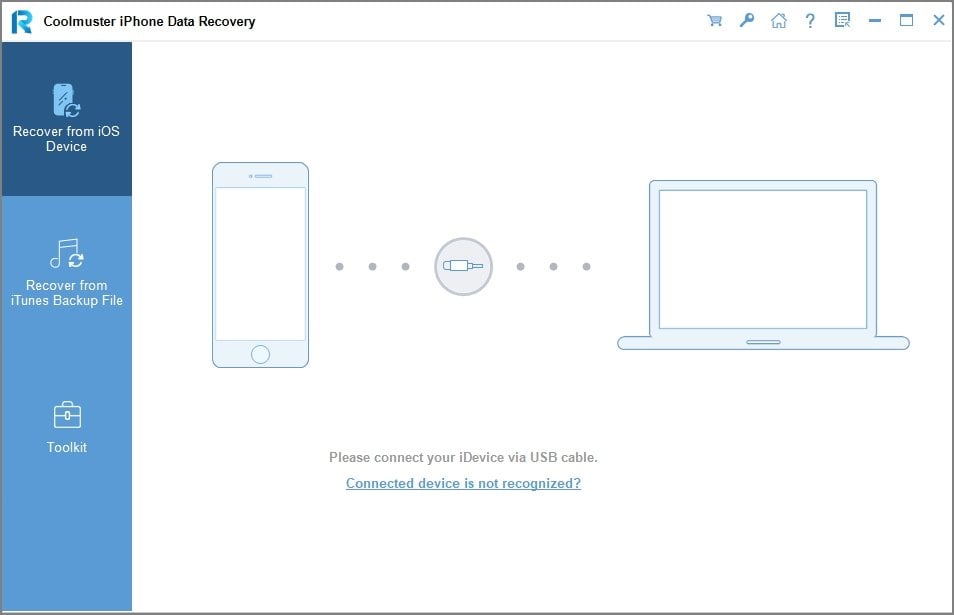Screen dimensions: 954x615
Task: Select the Recover from iOS Device phone icon
Action: 66,99
